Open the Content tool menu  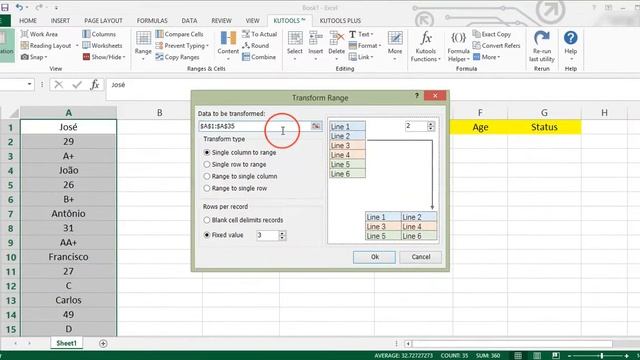tap(228, 46)
